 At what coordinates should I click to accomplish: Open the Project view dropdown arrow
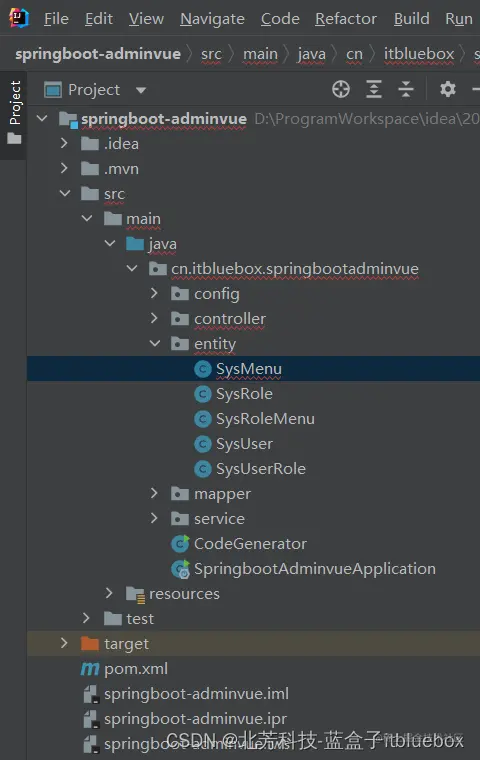click(x=141, y=90)
